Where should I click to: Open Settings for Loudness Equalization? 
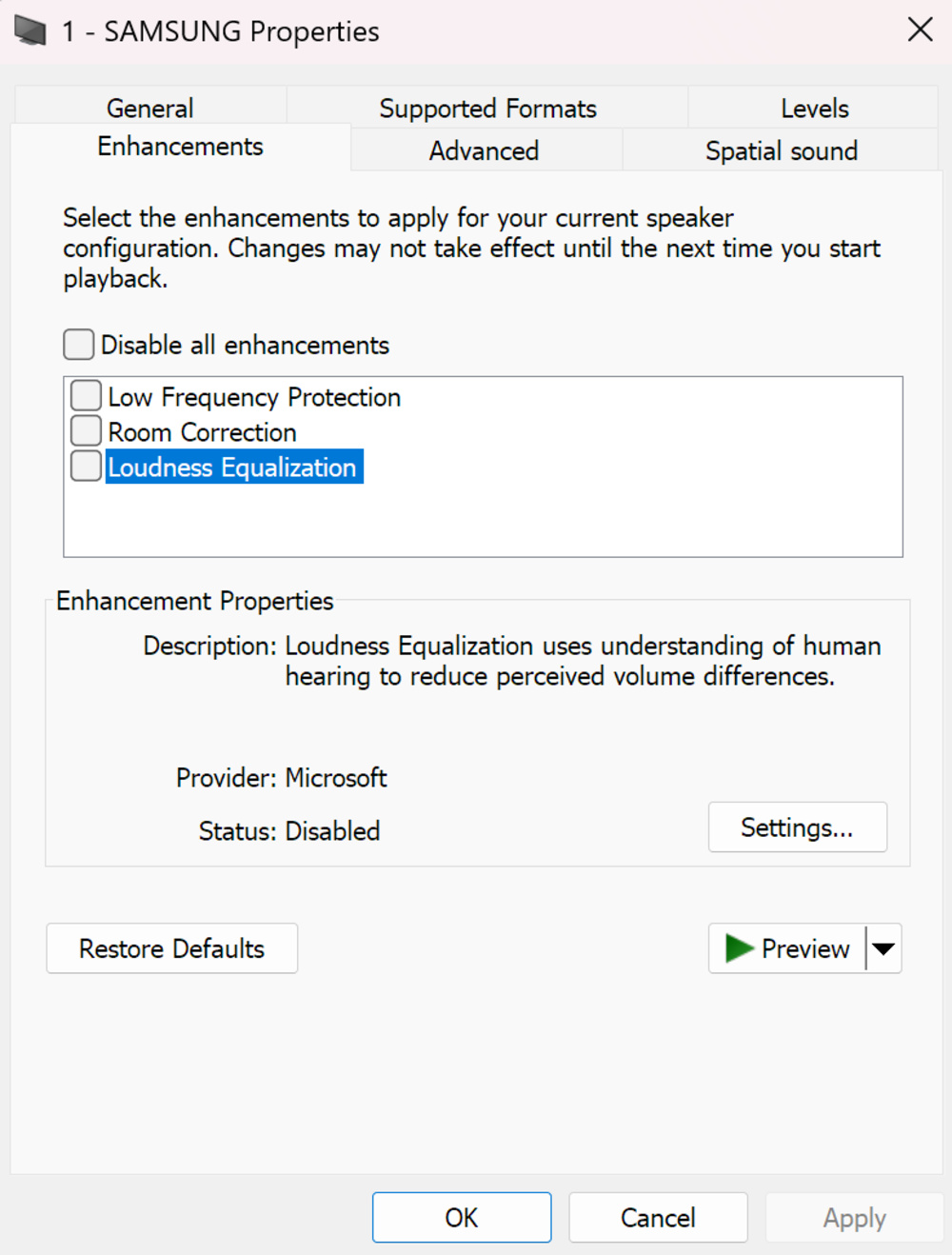coord(797,827)
